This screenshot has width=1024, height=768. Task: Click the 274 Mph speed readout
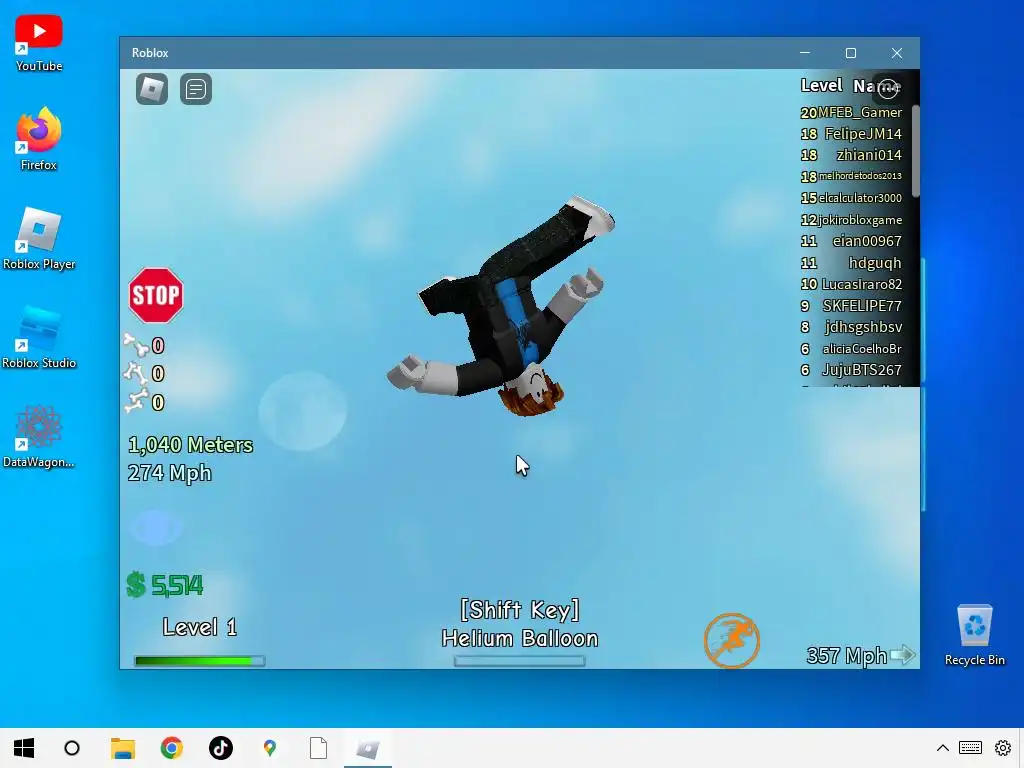point(169,473)
